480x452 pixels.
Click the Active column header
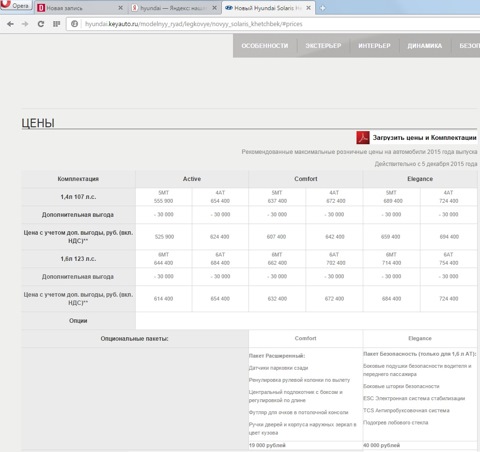[x=192, y=179]
